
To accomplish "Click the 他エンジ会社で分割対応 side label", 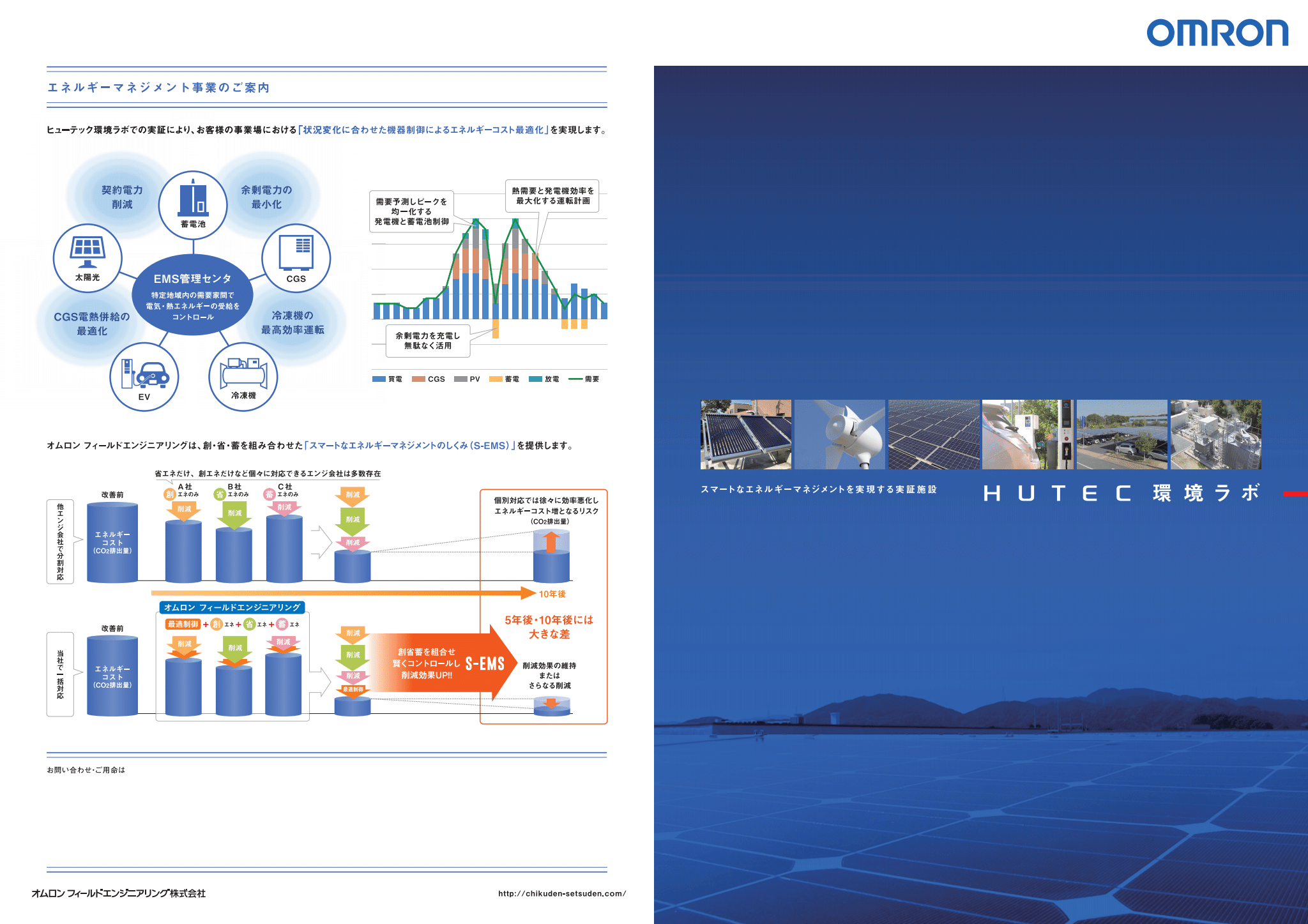I will (60, 542).
